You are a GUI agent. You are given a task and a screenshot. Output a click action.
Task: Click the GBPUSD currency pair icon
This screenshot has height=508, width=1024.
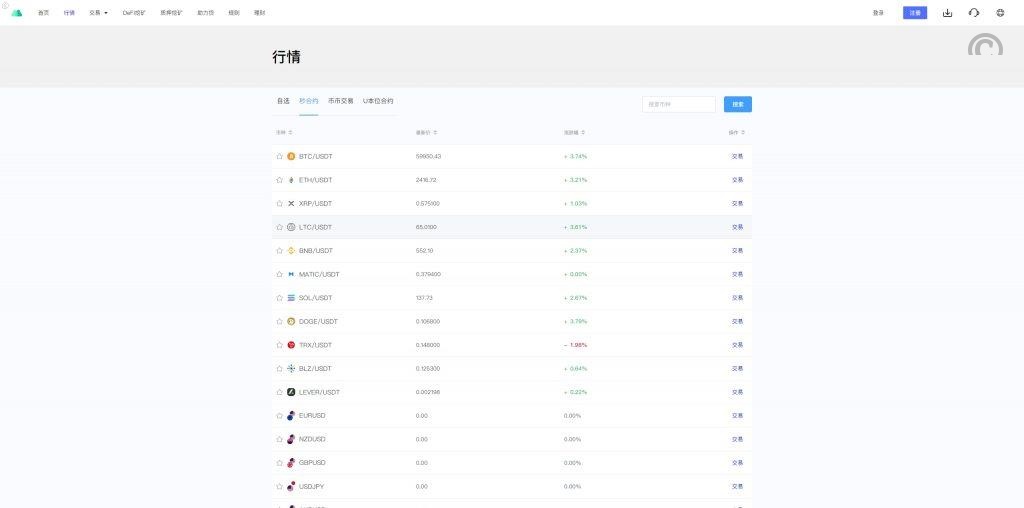291,462
